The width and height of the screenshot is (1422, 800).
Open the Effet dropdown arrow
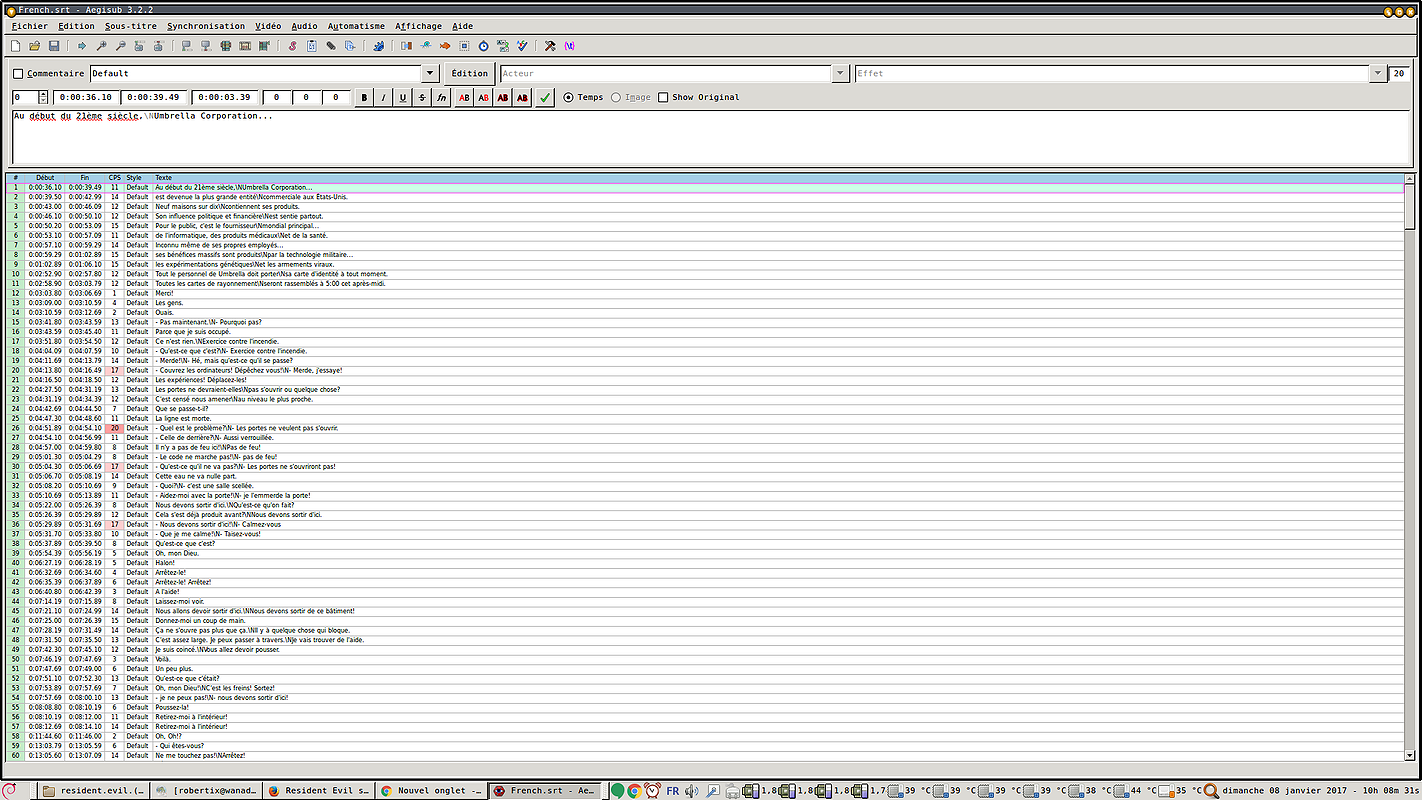tap(1376, 73)
